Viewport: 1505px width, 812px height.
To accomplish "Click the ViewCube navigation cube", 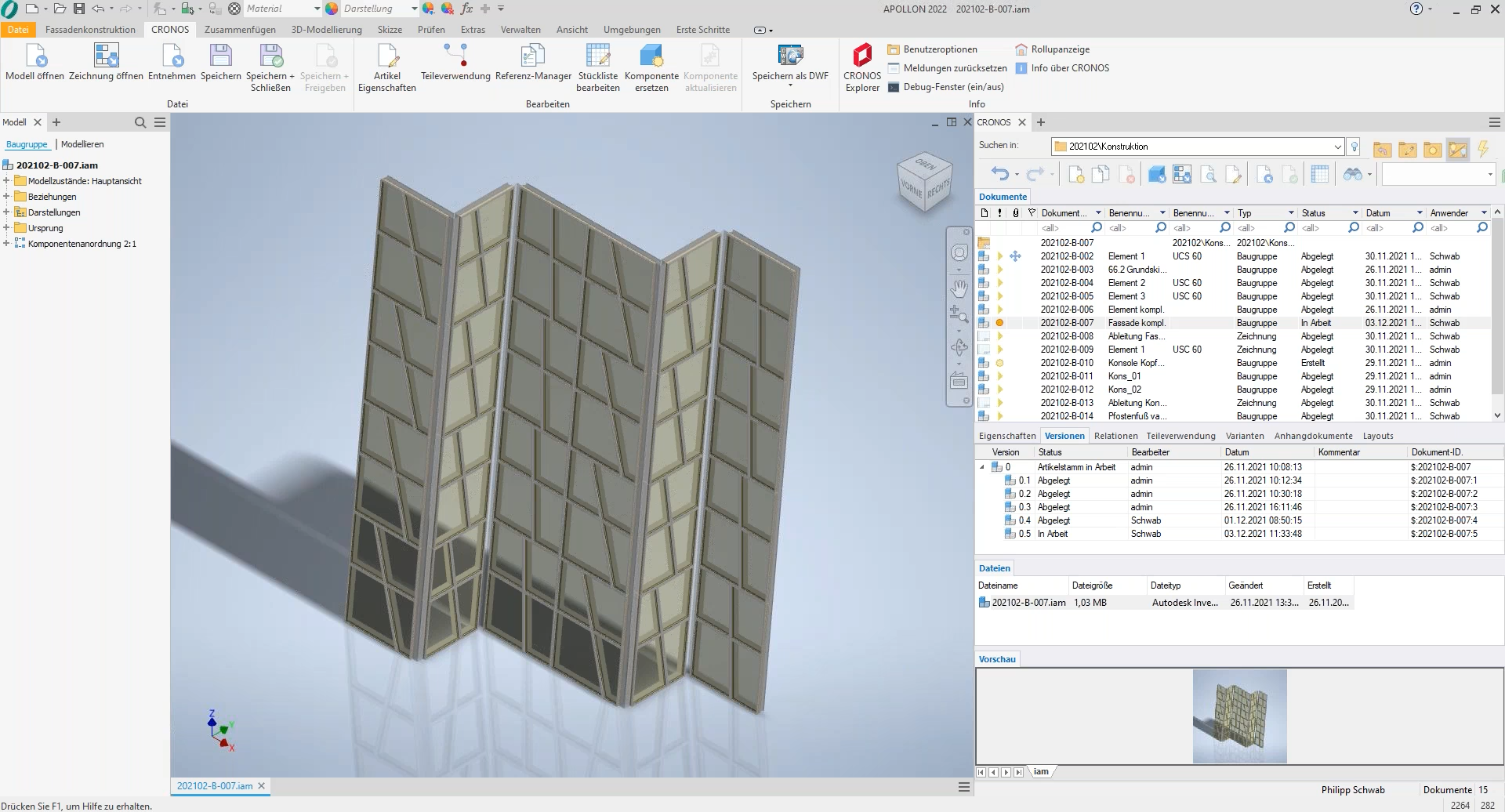I will coord(925,182).
